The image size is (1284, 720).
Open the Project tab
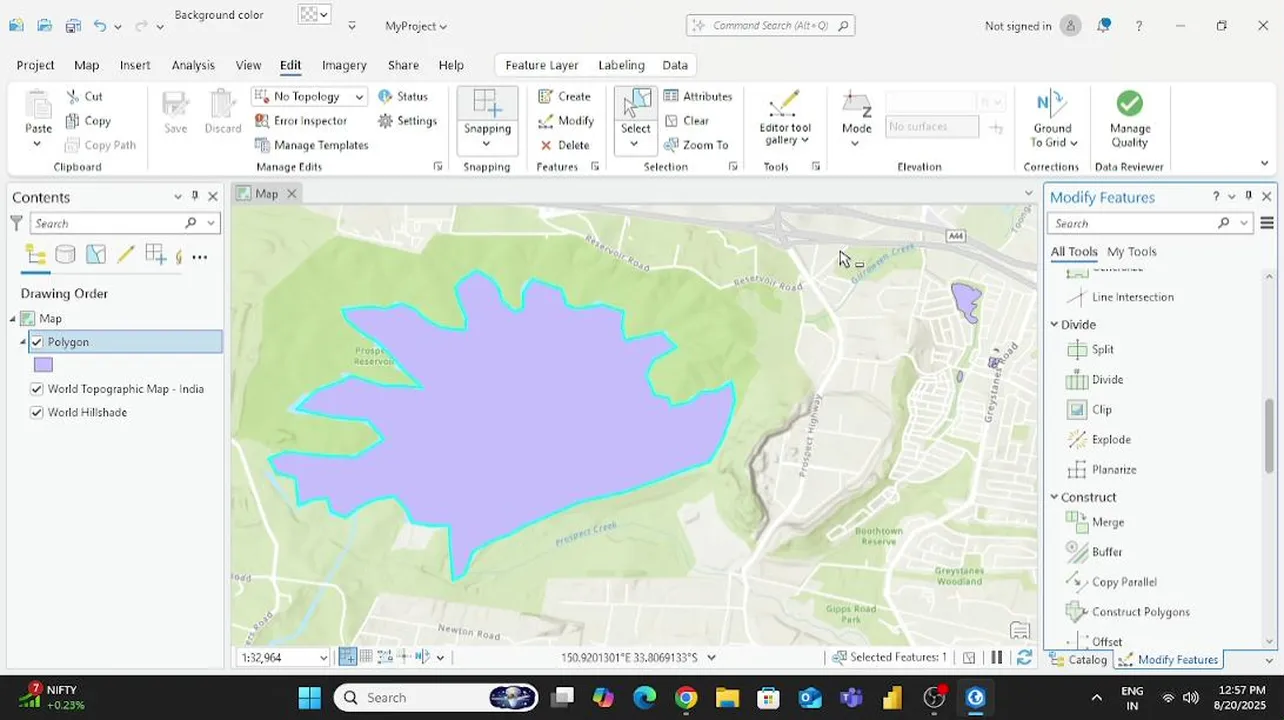coord(35,65)
